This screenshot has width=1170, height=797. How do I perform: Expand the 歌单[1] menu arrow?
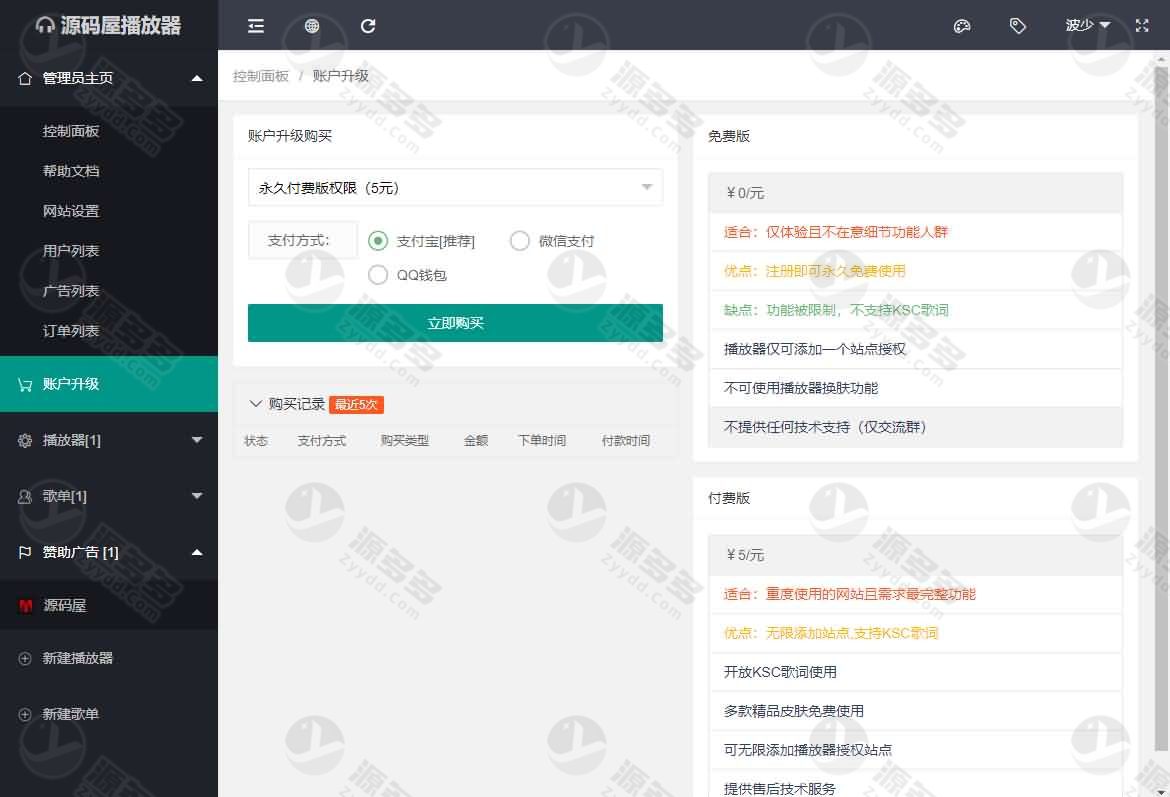click(x=197, y=496)
